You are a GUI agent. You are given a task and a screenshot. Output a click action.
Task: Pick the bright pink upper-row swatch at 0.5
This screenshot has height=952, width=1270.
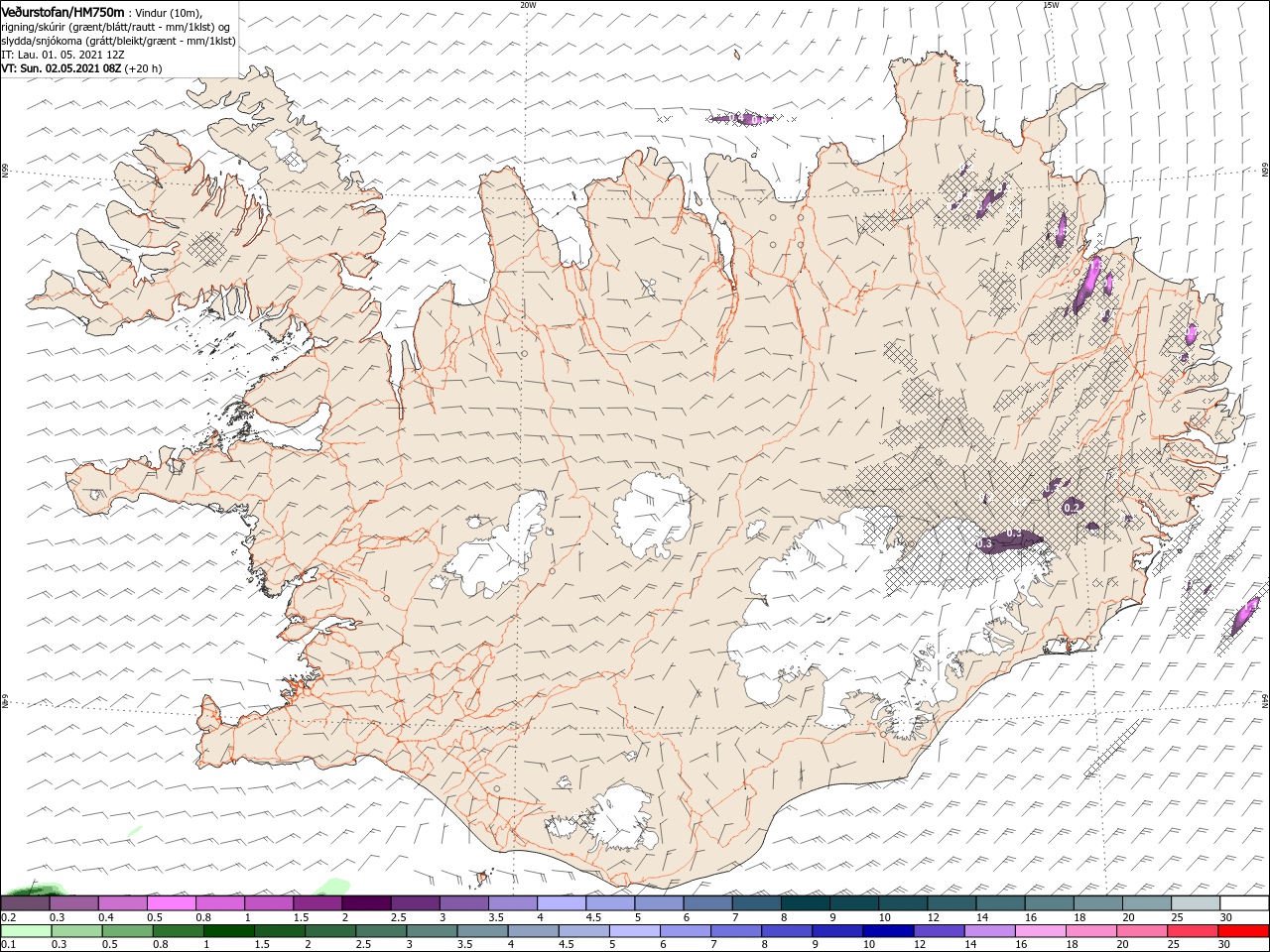(171, 903)
